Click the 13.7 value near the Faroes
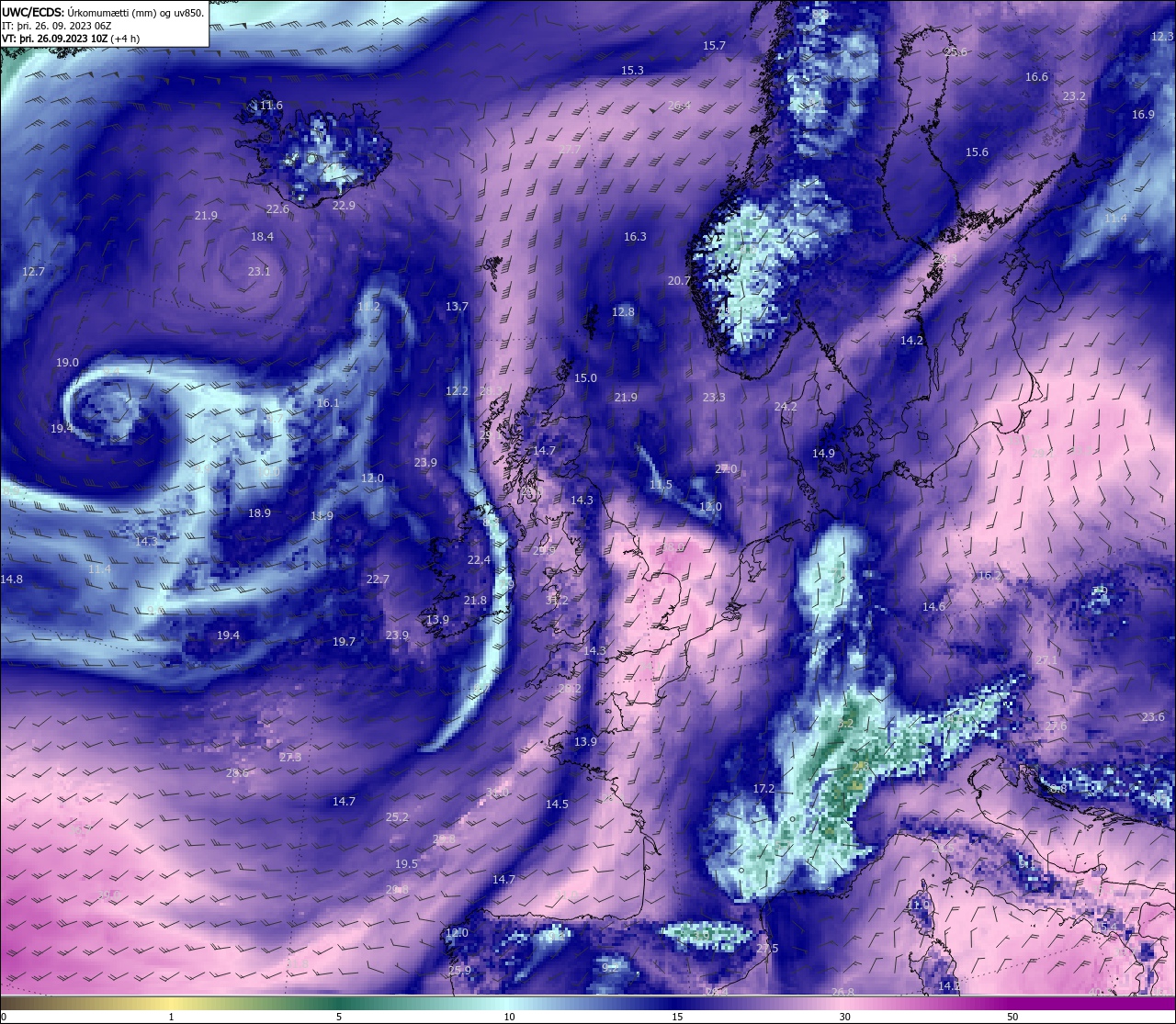The width and height of the screenshot is (1176, 1024). point(457,307)
